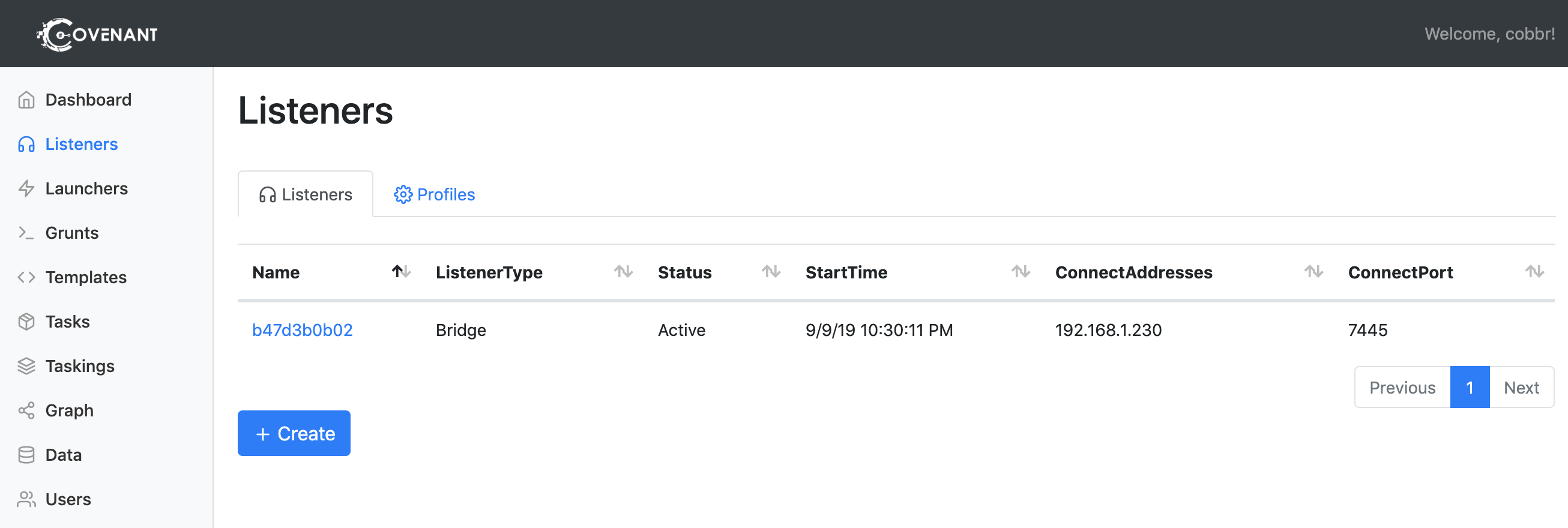Screen dimensions: 1568x528
Task: Click the Users people icon in the sidebar
Action: [x=26, y=499]
